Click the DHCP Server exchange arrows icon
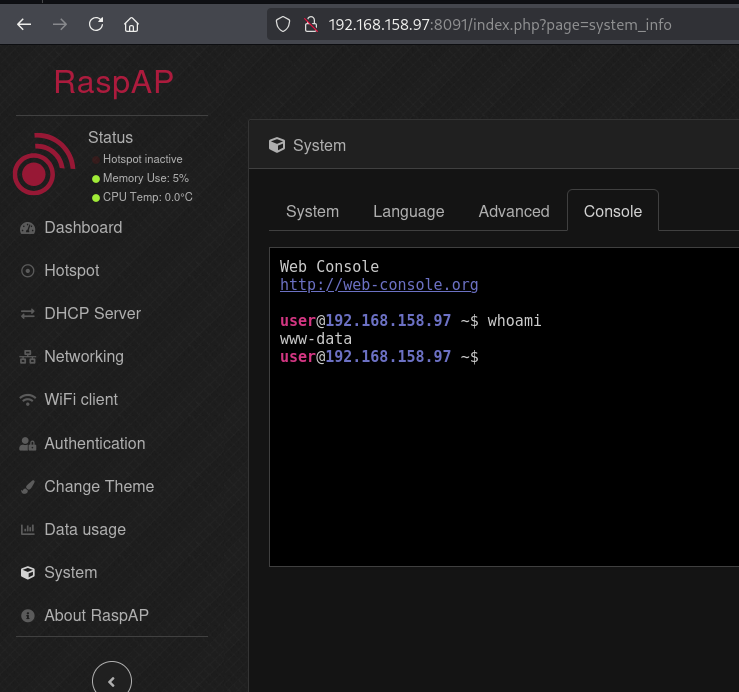 pyautogui.click(x=27, y=314)
